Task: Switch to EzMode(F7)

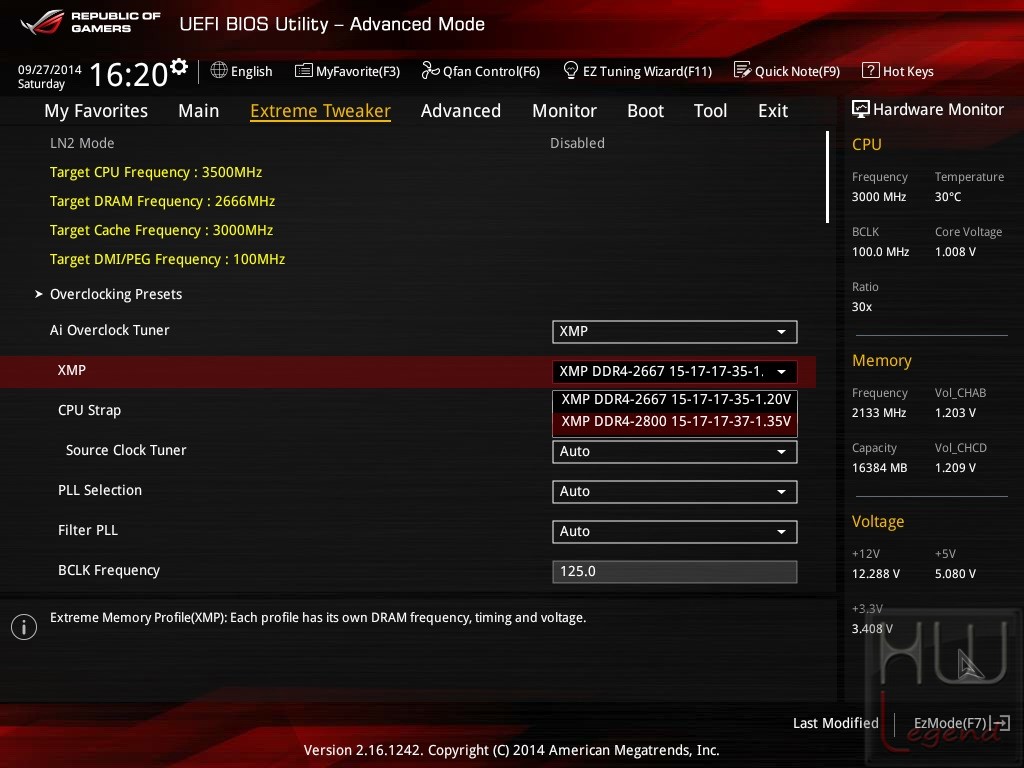Action: point(961,723)
